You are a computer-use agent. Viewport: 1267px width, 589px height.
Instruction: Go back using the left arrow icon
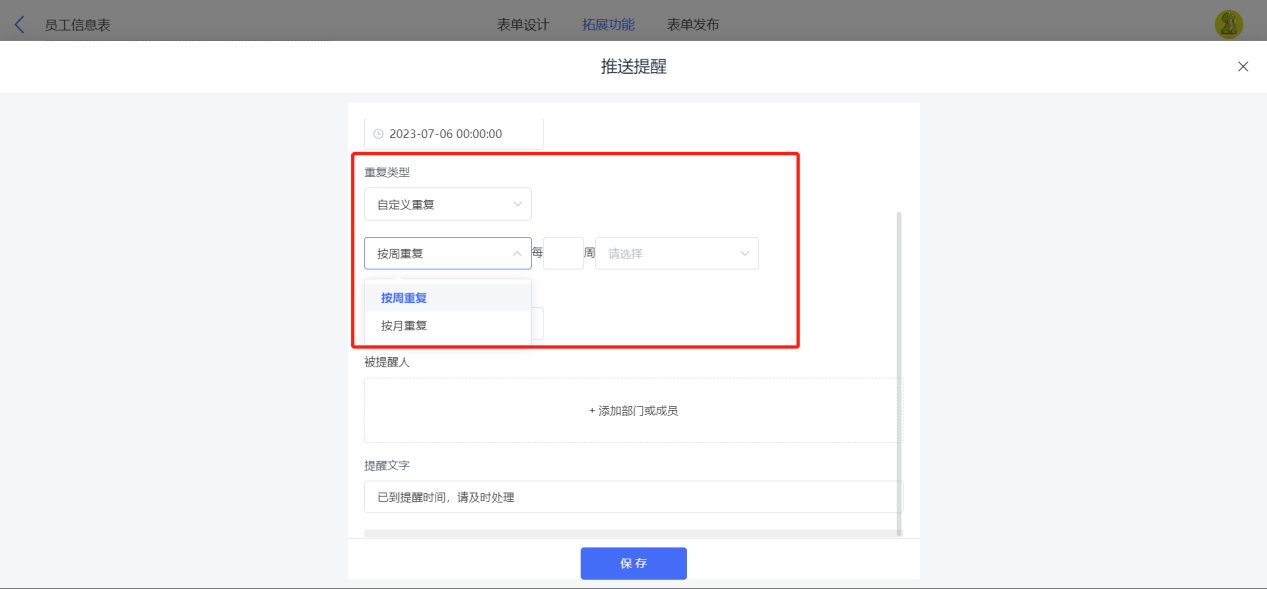[19, 25]
